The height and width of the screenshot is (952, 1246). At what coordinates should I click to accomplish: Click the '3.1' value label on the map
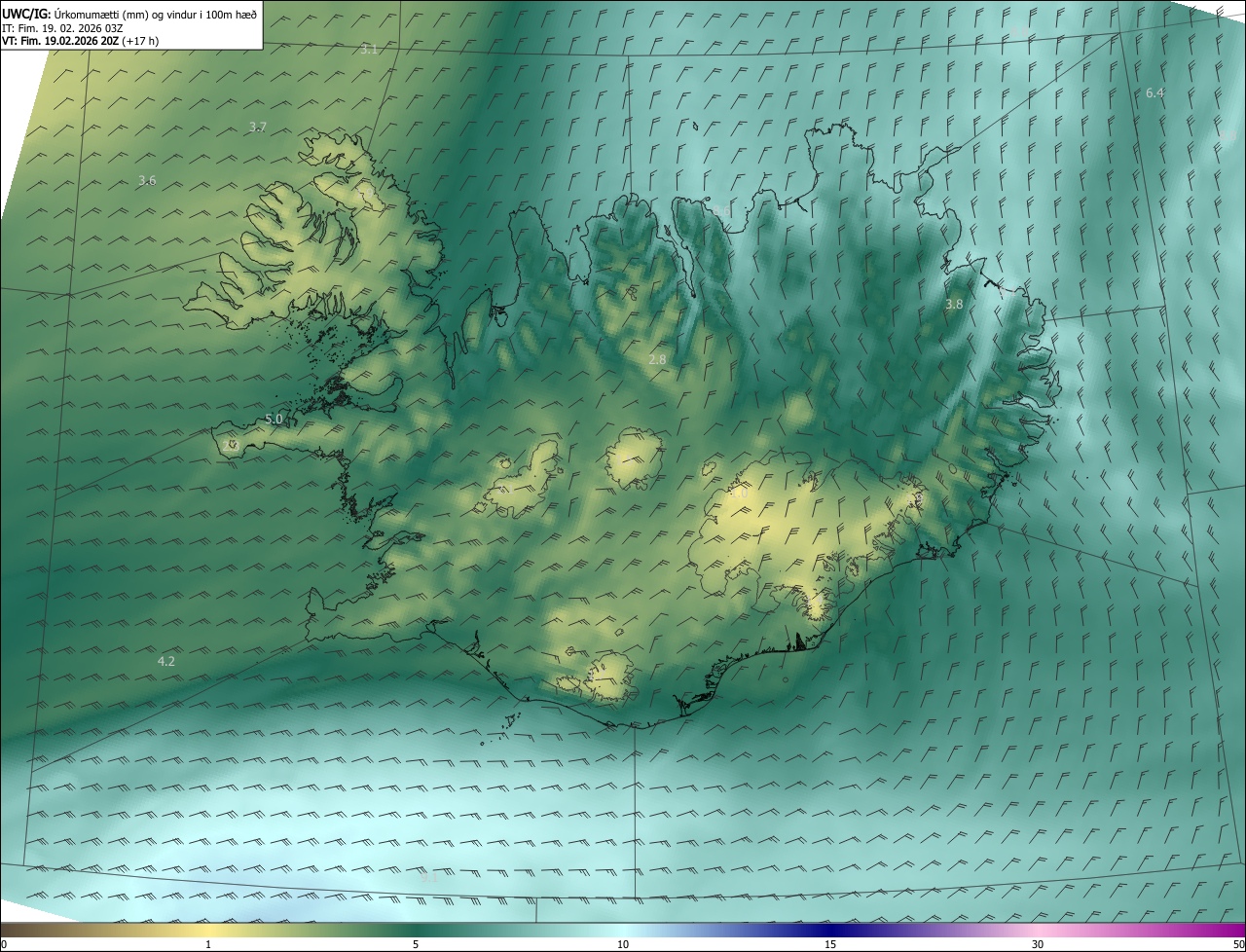(x=369, y=49)
